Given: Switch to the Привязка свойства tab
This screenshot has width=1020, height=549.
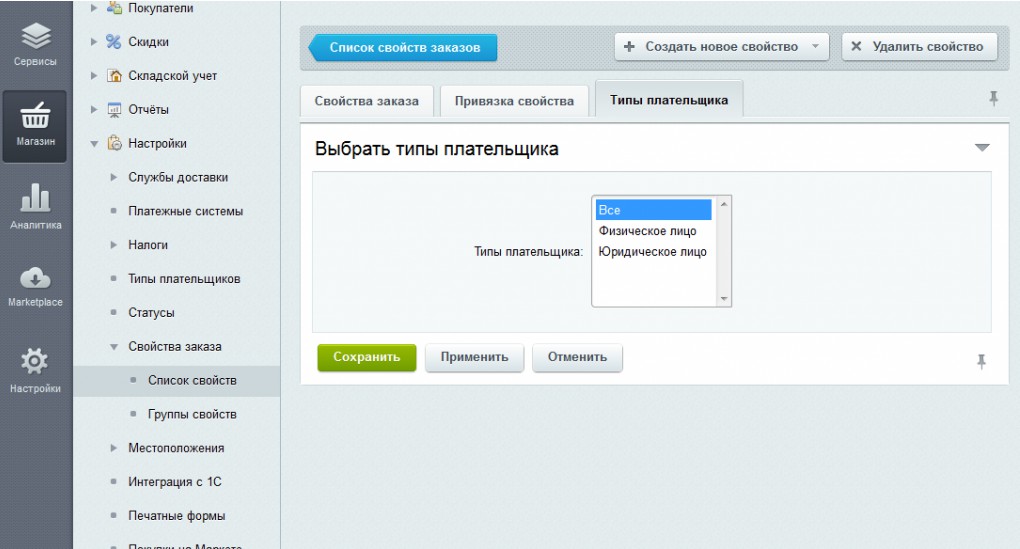Looking at the screenshot, I should [514, 101].
